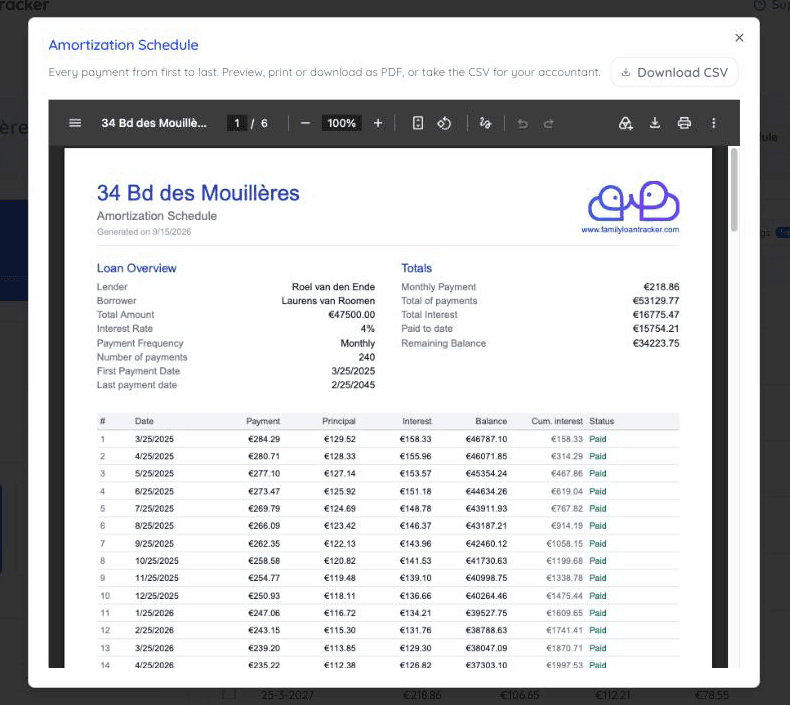Click the 'Status' column header
This screenshot has height=705, width=790.
pos(602,421)
